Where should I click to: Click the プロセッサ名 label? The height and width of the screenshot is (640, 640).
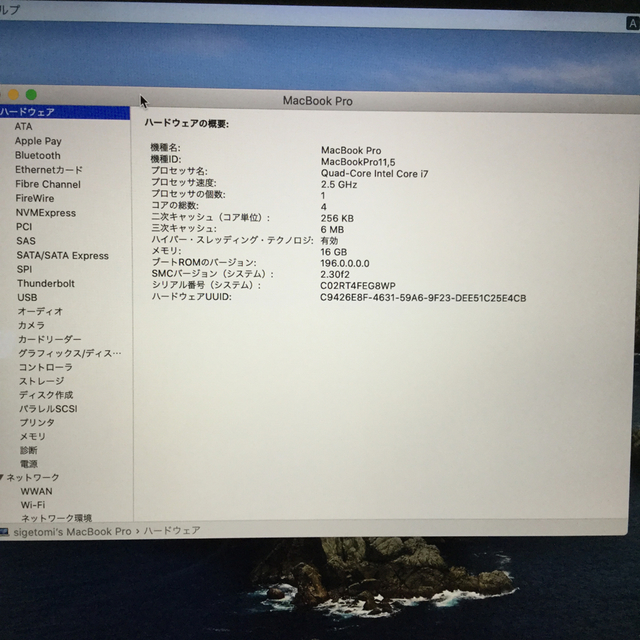coord(179,171)
